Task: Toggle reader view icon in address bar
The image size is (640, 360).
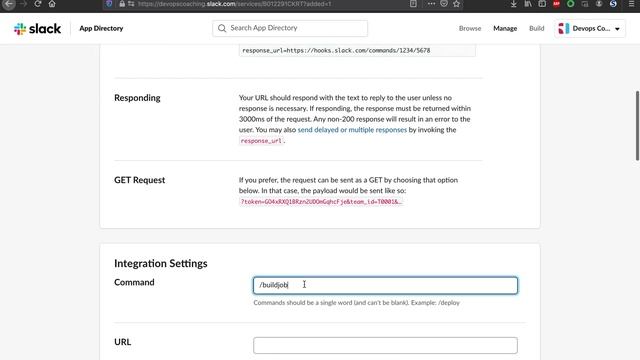Action: 413,4
